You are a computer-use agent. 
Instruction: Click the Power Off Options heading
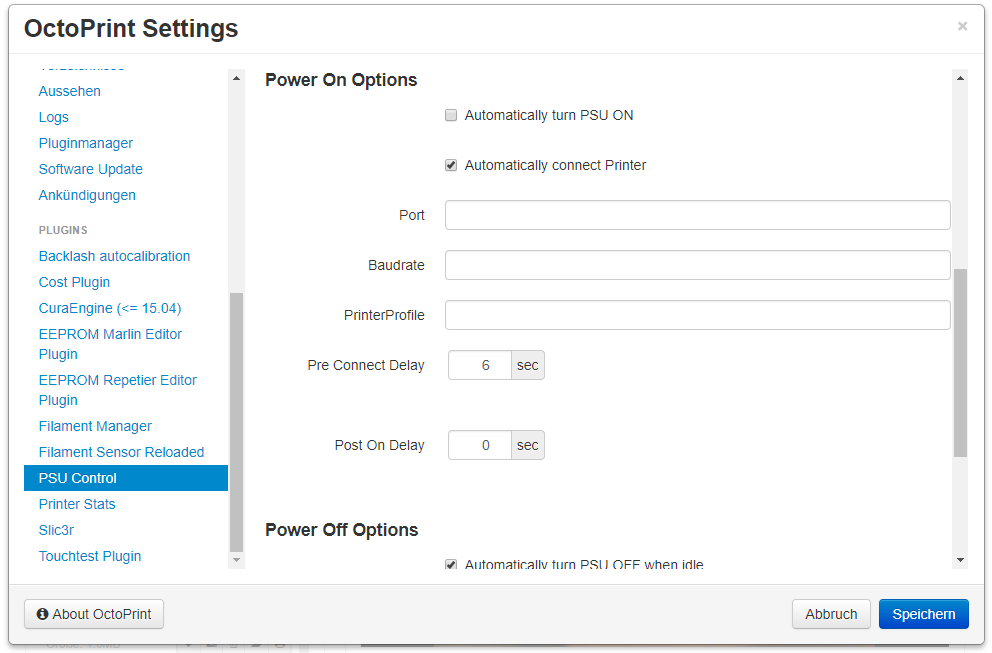pyautogui.click(x=342, y=530)
